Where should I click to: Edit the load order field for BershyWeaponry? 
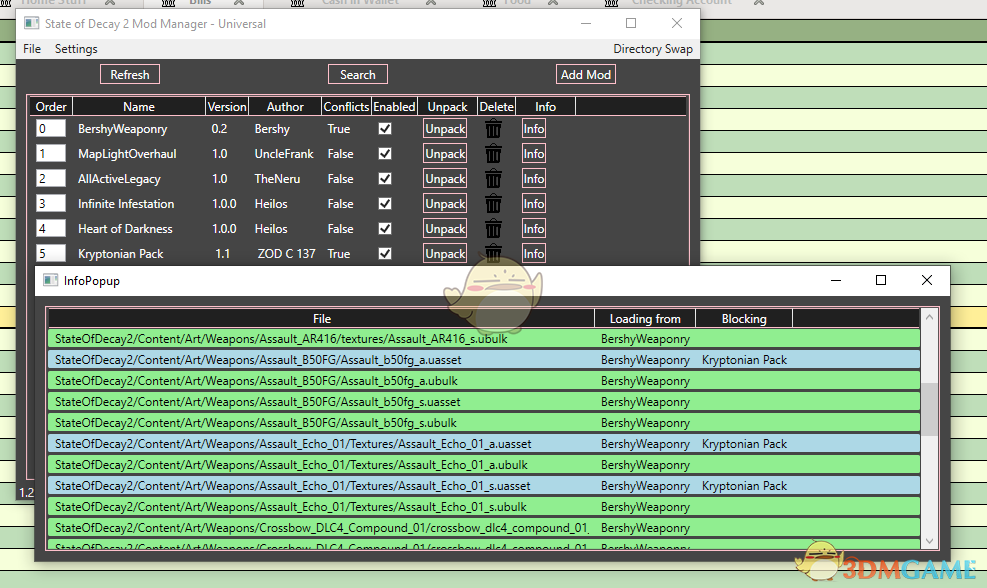pos(50,129)
